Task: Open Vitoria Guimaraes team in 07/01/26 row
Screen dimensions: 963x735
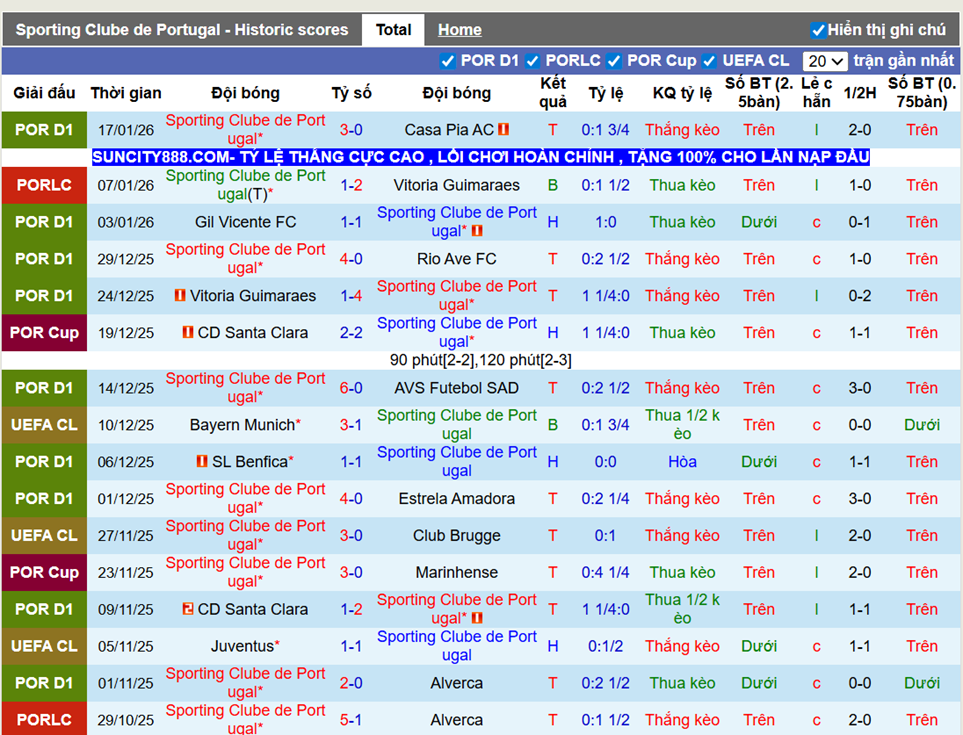Action: tap(456, 185)
